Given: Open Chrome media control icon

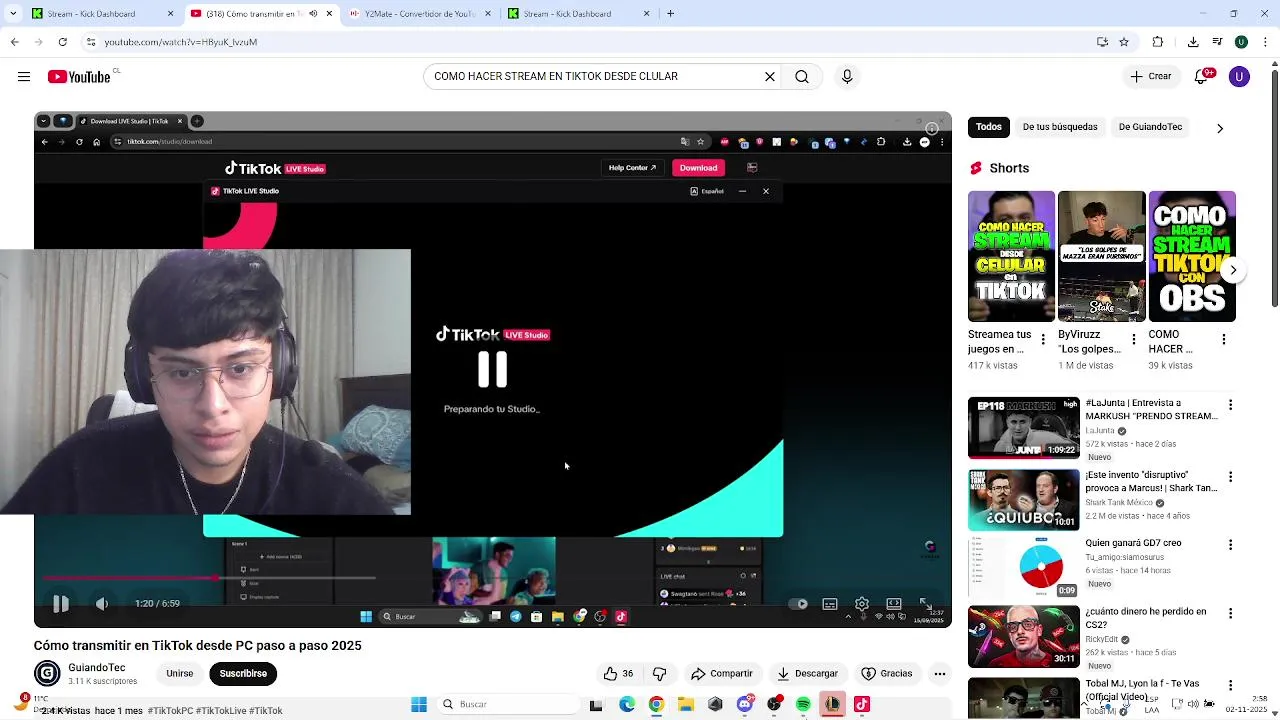Looking at the screenshot, I should 1217,42.
